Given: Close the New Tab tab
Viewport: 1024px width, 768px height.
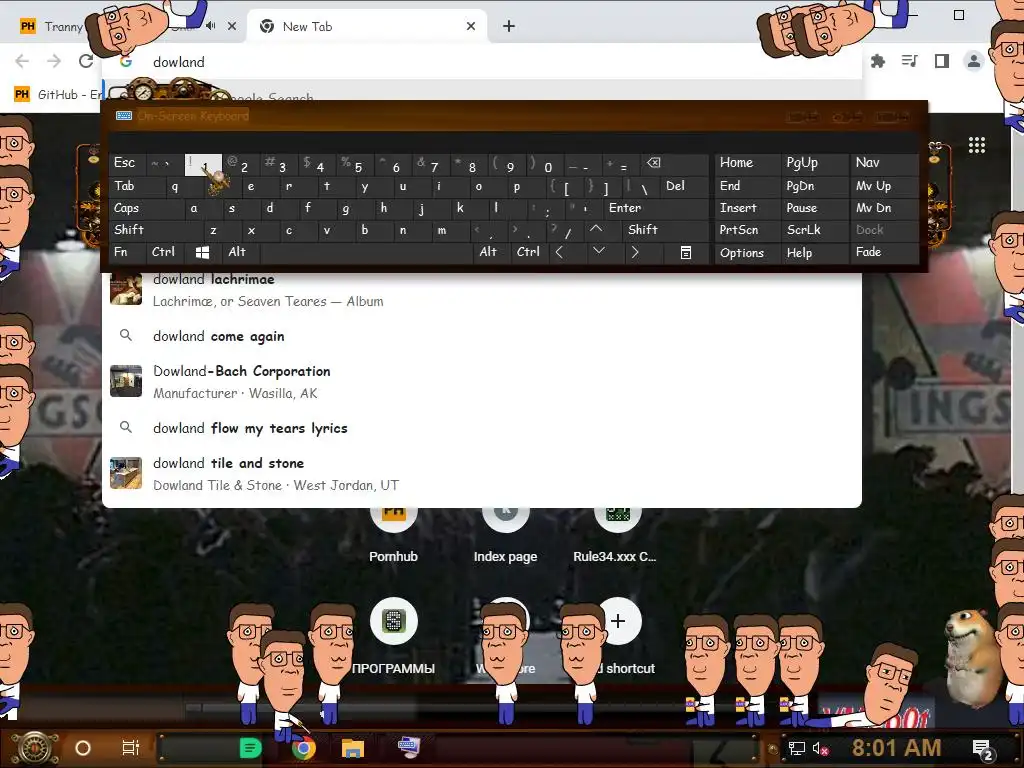Looking at the screenshot, I should pyautogui.click(x=471, y=26).
